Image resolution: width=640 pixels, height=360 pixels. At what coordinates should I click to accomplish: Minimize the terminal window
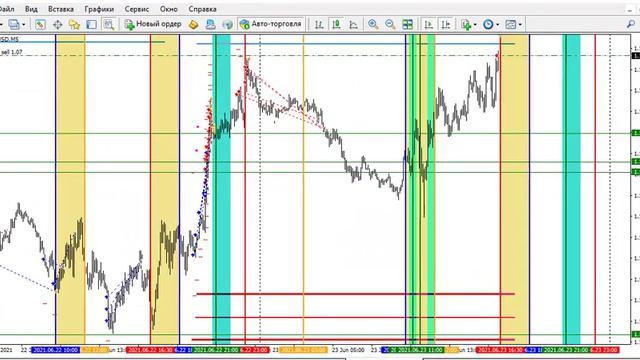[630, 9]
